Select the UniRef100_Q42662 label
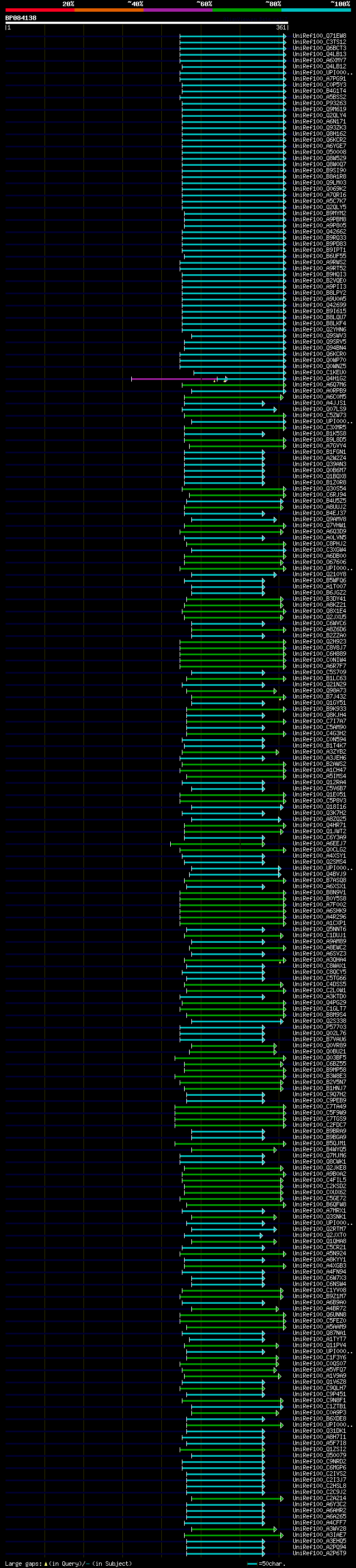 pyautogui.click(x=319, y=231)
